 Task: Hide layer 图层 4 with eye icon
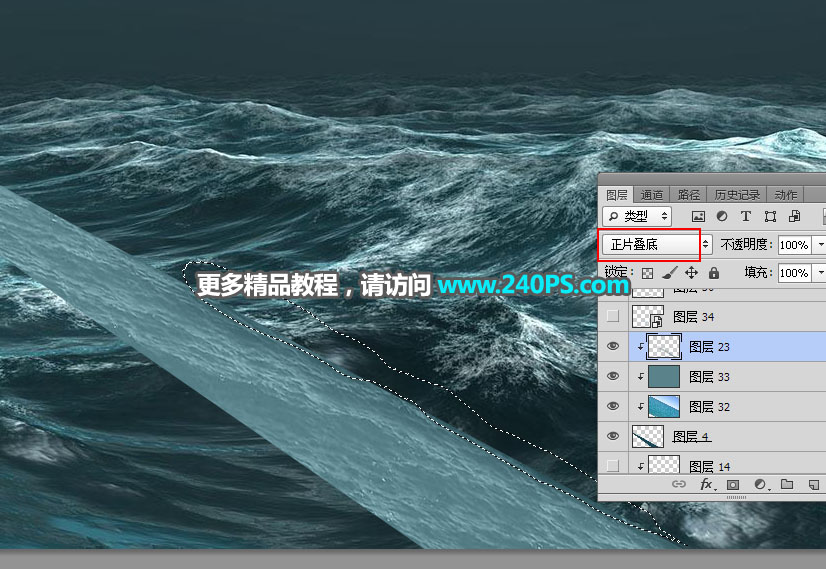[613, 436]
